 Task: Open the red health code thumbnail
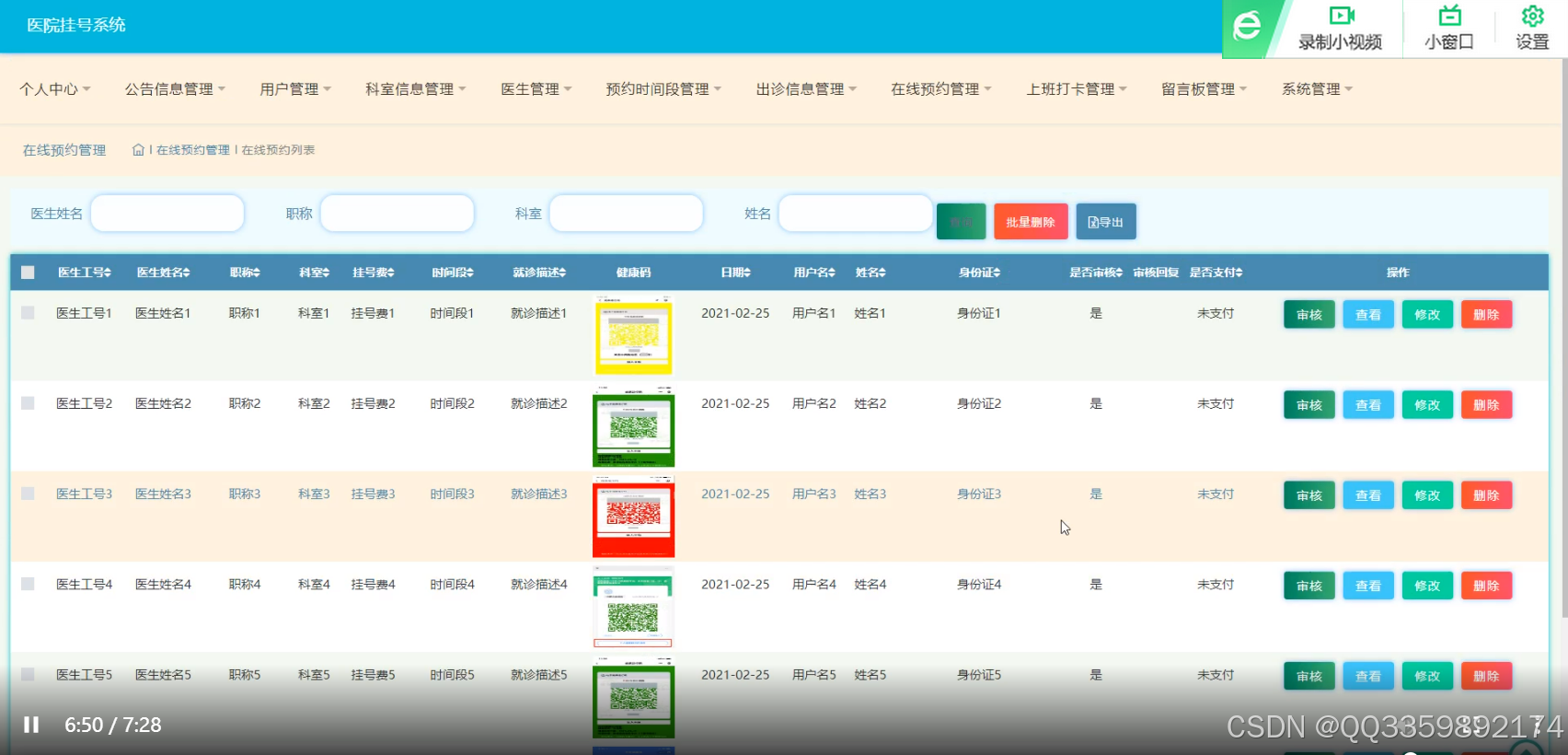[633, 517]
